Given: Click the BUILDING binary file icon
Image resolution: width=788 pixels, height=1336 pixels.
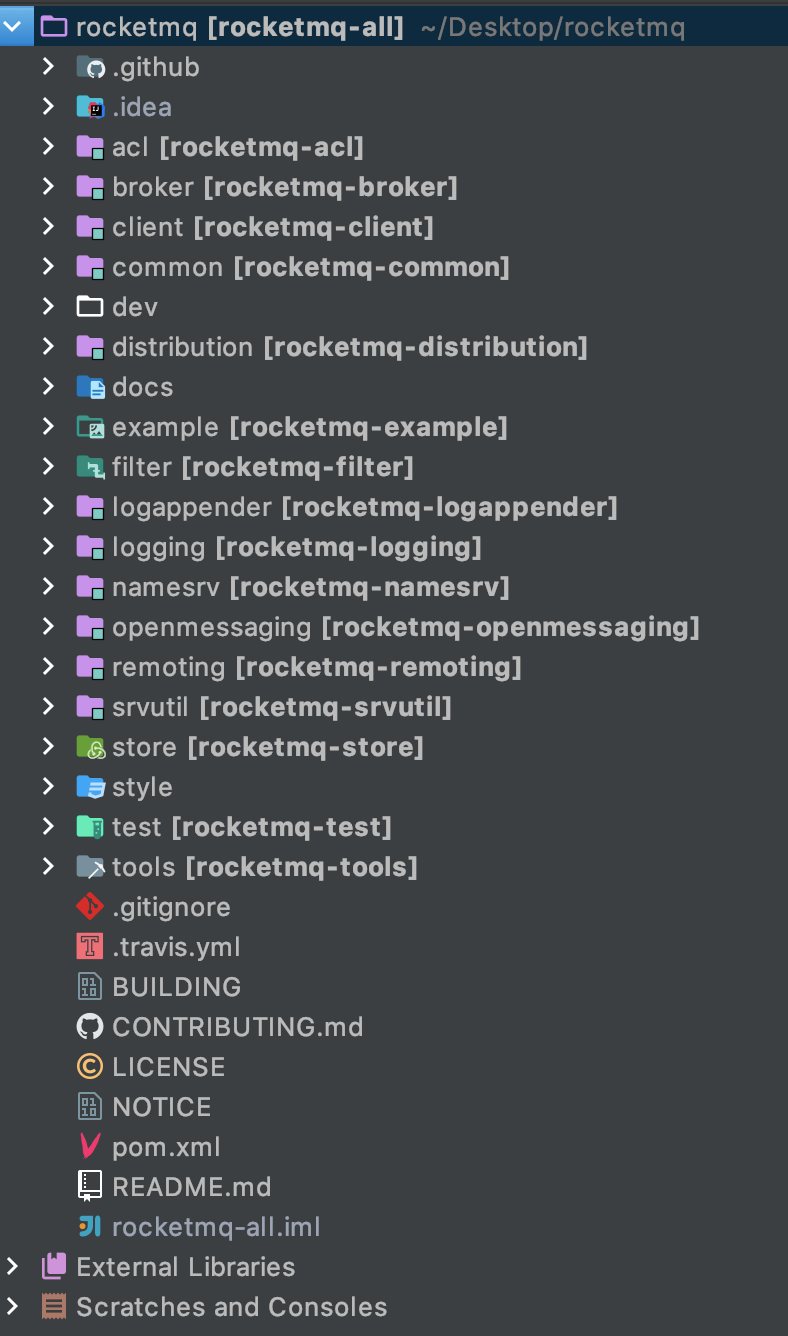Looking at the screenshot, I should (90, 987).
